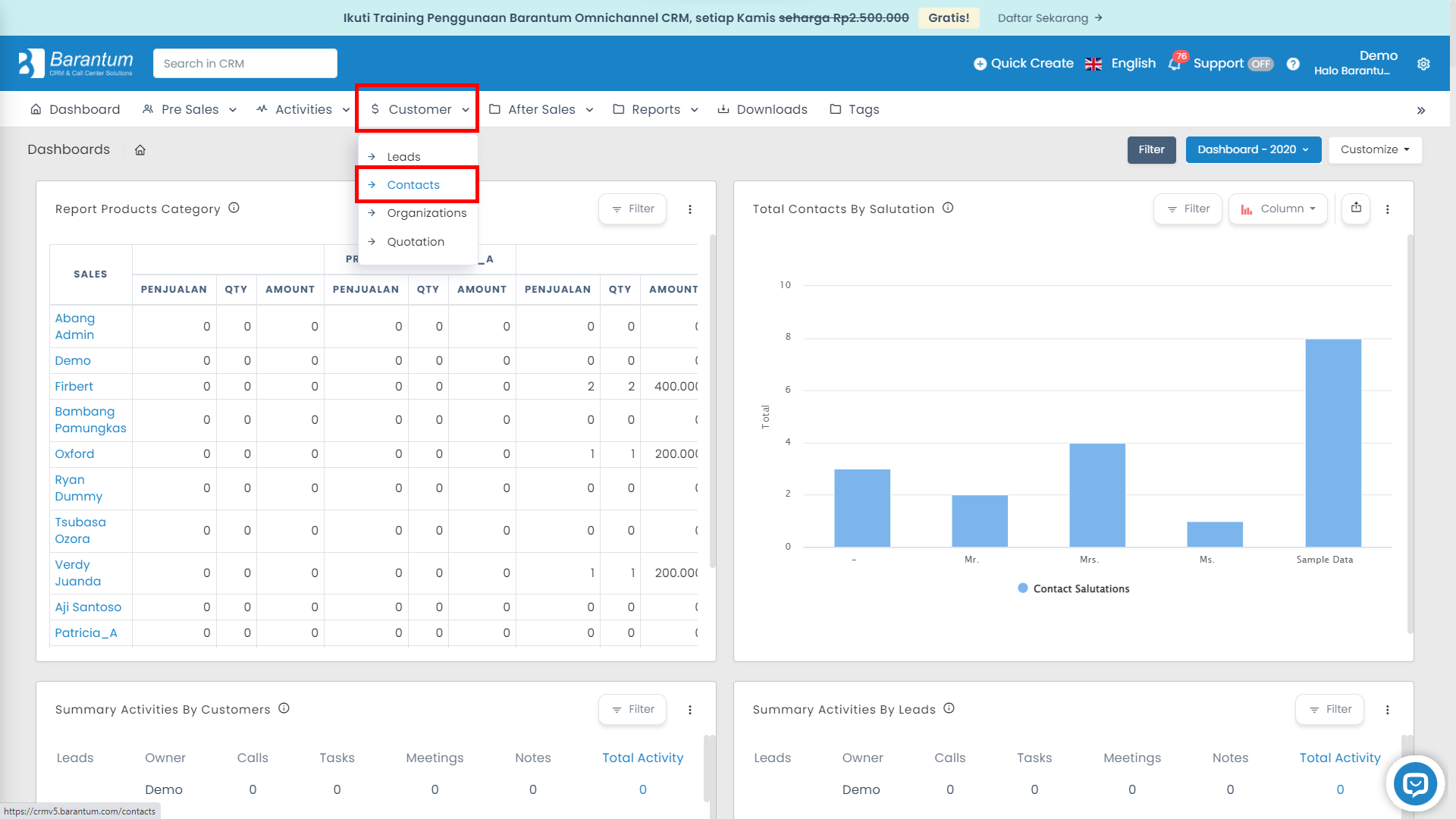Open the Customize dropdown

click(1375, 149)
